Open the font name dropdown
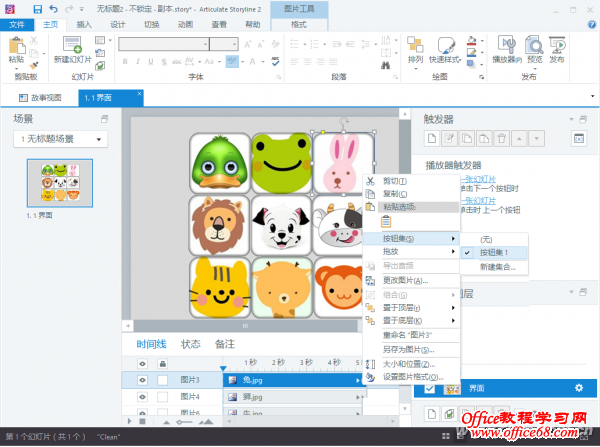Image resolution: width=600 pixels, height=447 pixels. click(x=205, y=44)
